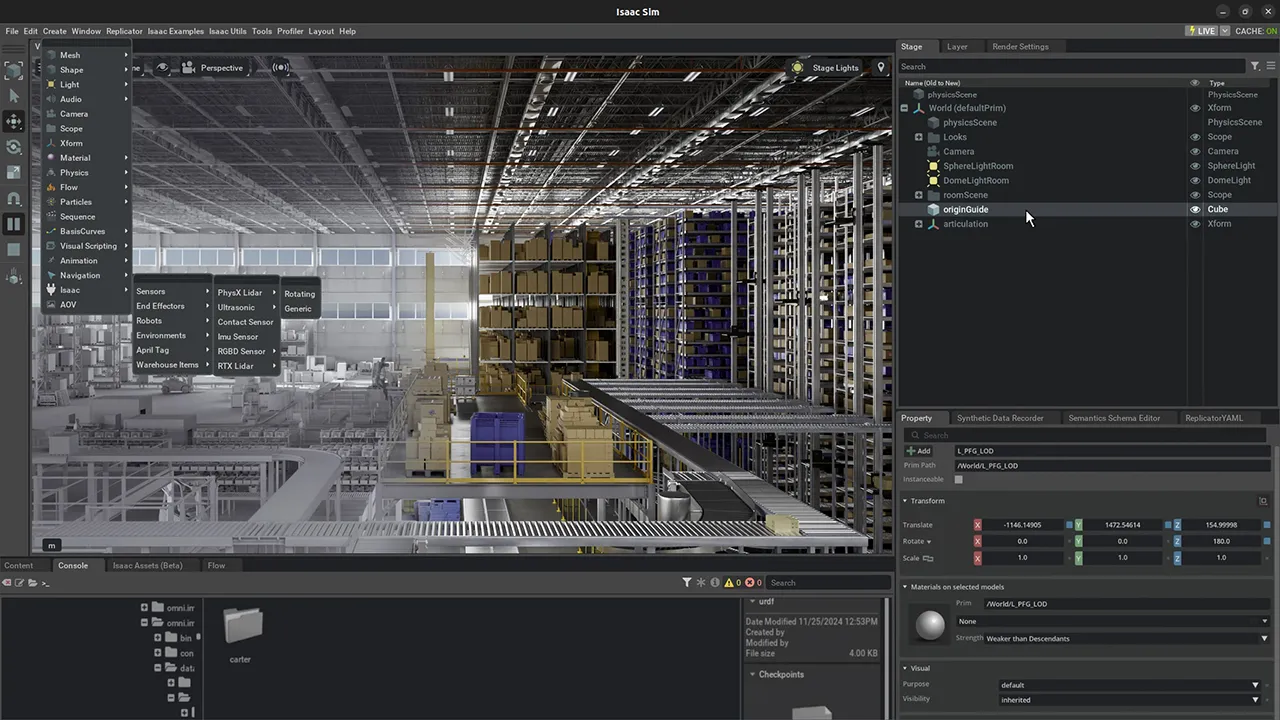The width and height of the screenshot is (1280, 720).
Task: Click the material preview sphere swatch
Action: coord(930,626)
